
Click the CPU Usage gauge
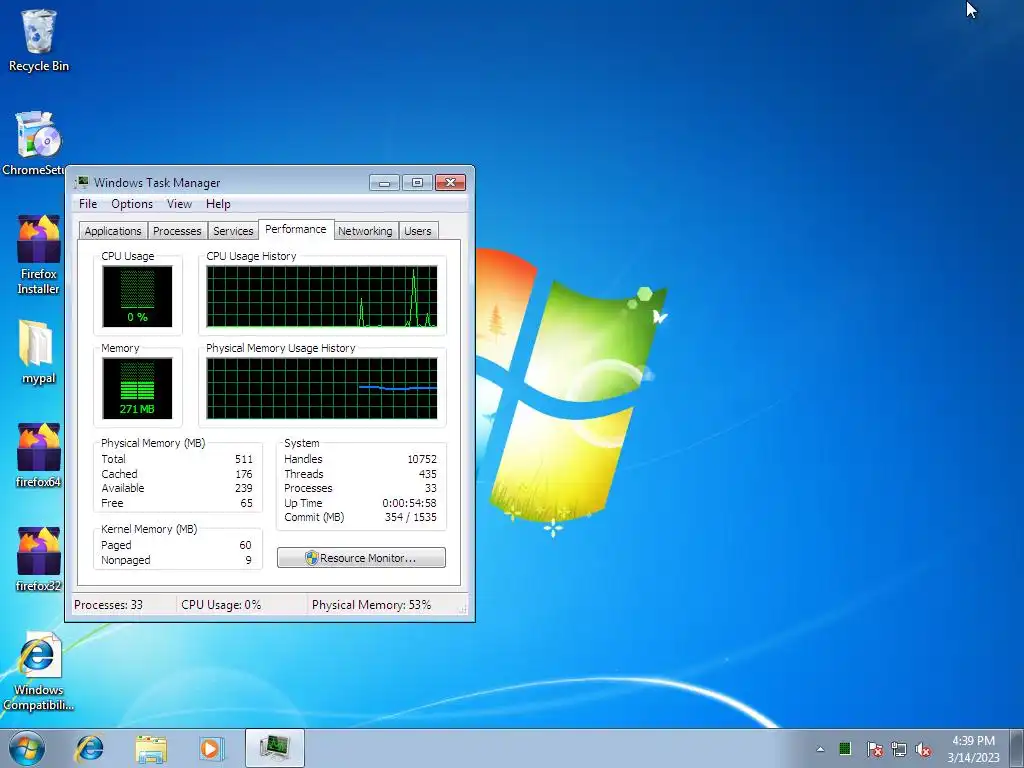point(137,296)
